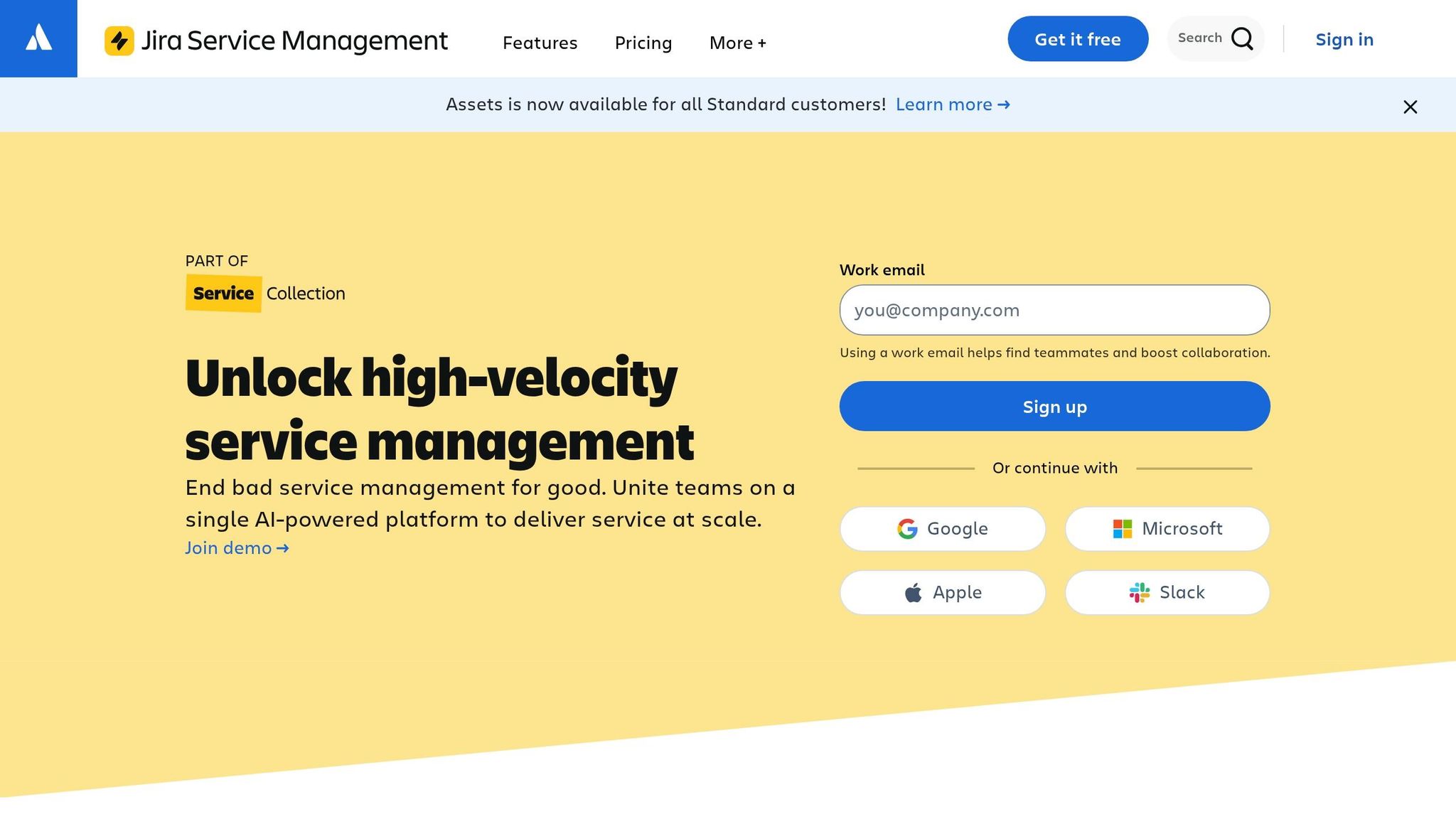Continue with Microsoft
Viewport: 1456px width, 819px height.
[x=1167, y=528]
